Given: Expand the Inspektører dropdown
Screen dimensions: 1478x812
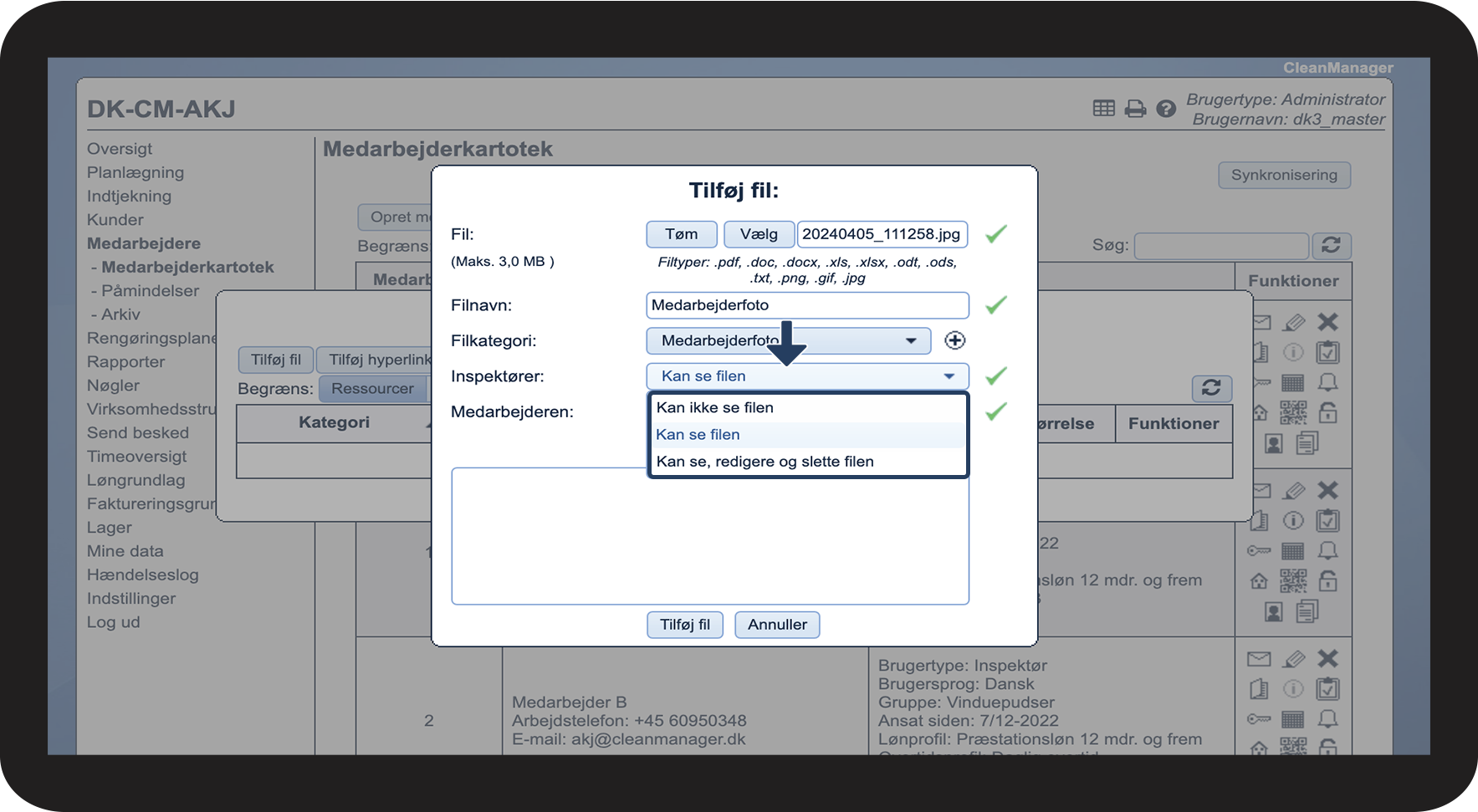Looking at the screenshot, I should pyautogui.click(x=807, y=376).
